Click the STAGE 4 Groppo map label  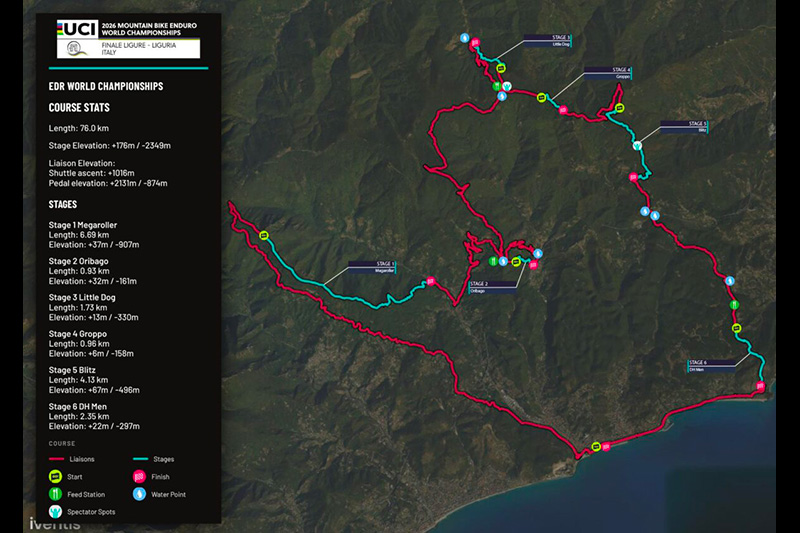tap(608, 73)
